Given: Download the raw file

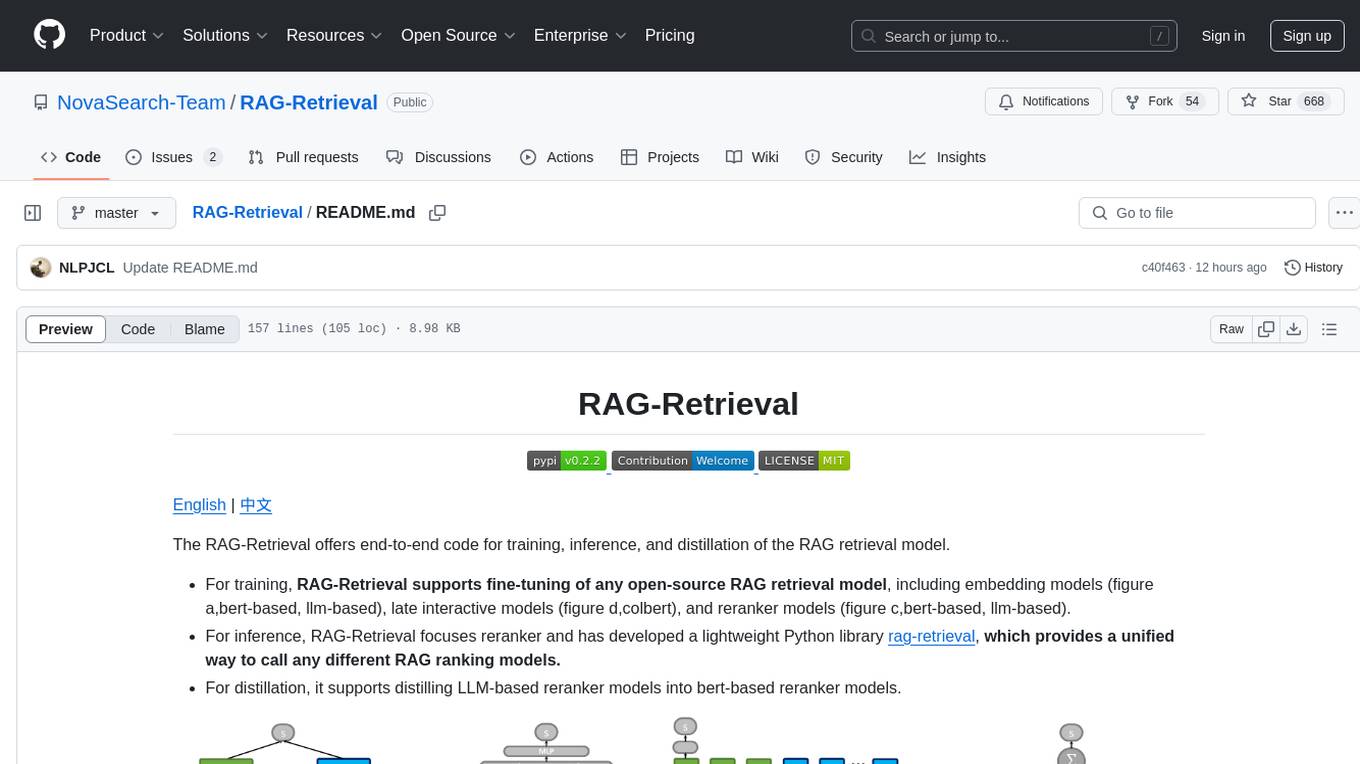Looking at the screenshot, I should pyautogui.click(x=1293, y=329).
